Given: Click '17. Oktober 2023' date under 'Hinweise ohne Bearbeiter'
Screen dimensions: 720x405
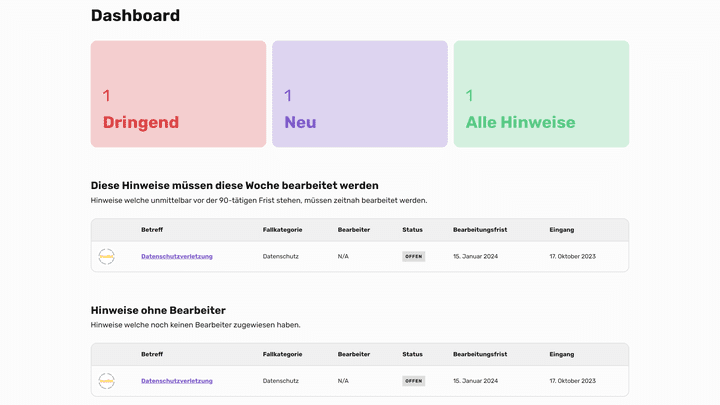Looking at the screenshot, I should 572,380.
